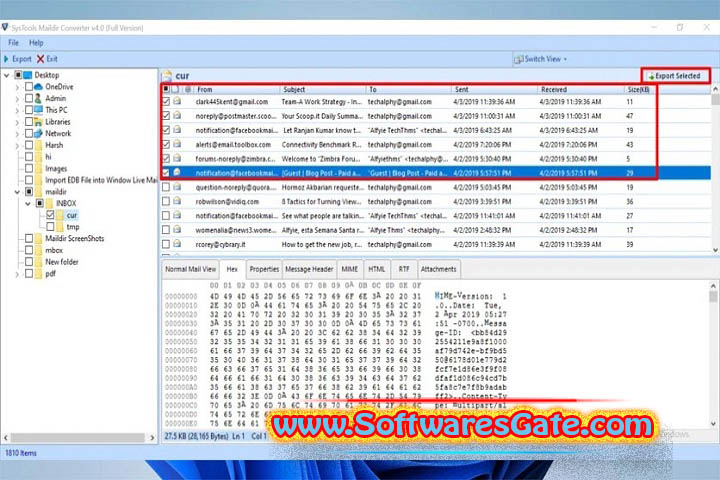Screen dimensions: 720x480
Task: Toggle the select-all checkbox in list header
Action: pos(166,89)
